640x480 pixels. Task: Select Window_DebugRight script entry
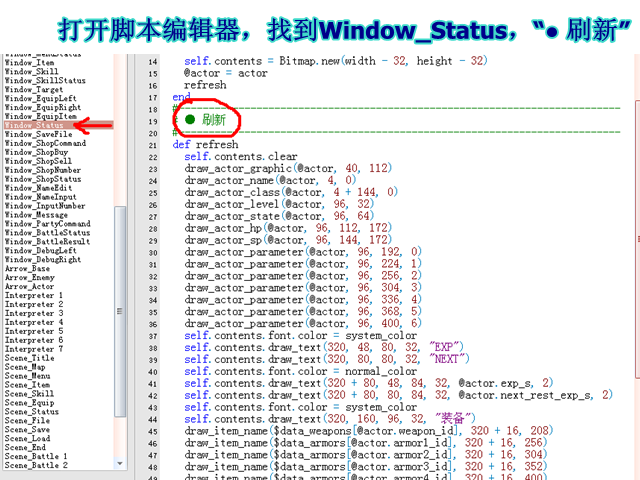[x=43, y=260]
